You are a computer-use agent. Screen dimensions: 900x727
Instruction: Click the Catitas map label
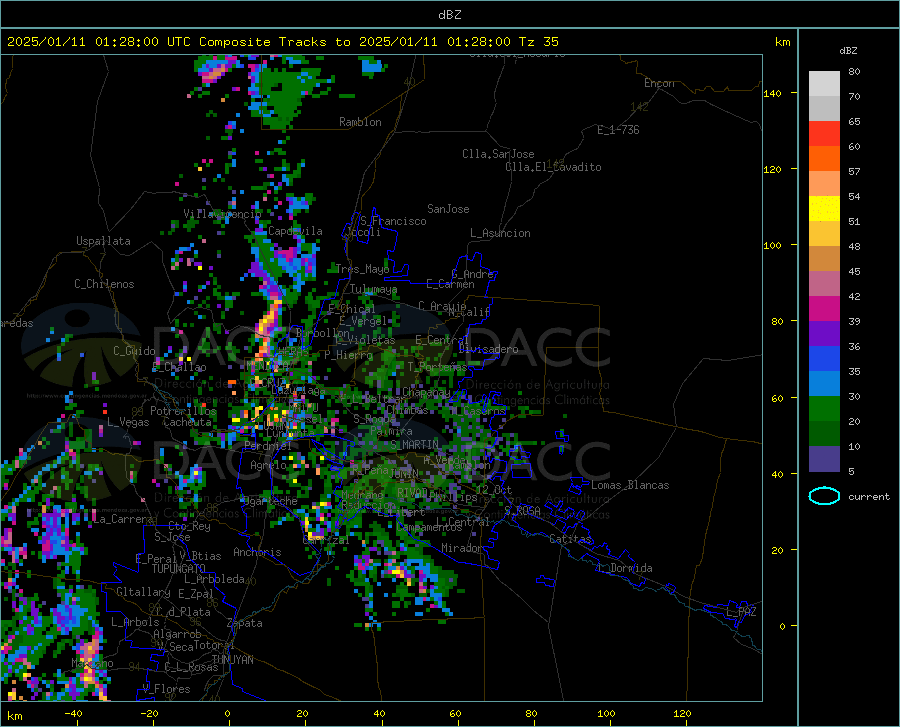click(570, 539)
